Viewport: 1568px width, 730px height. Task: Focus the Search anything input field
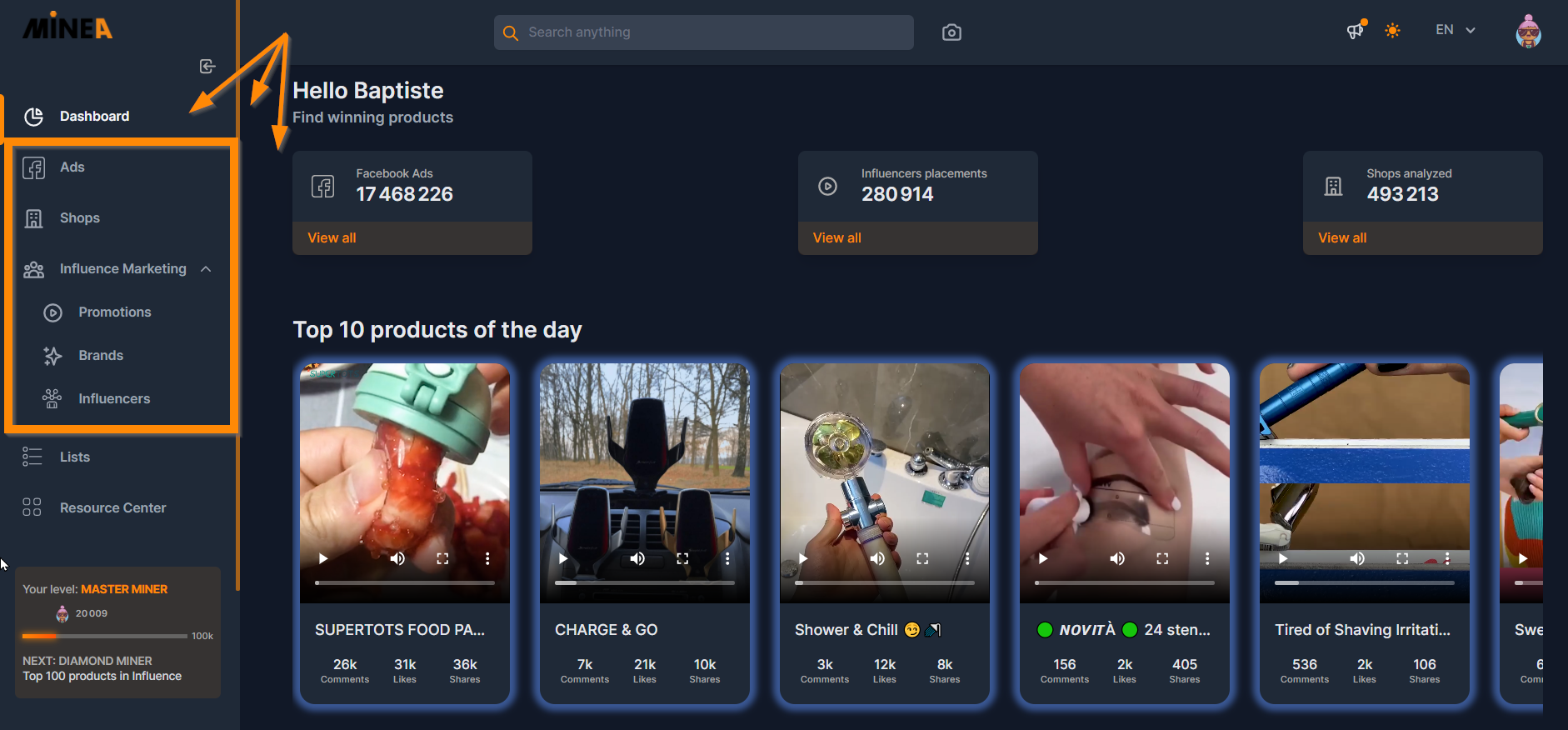click(x=704, y=32)
